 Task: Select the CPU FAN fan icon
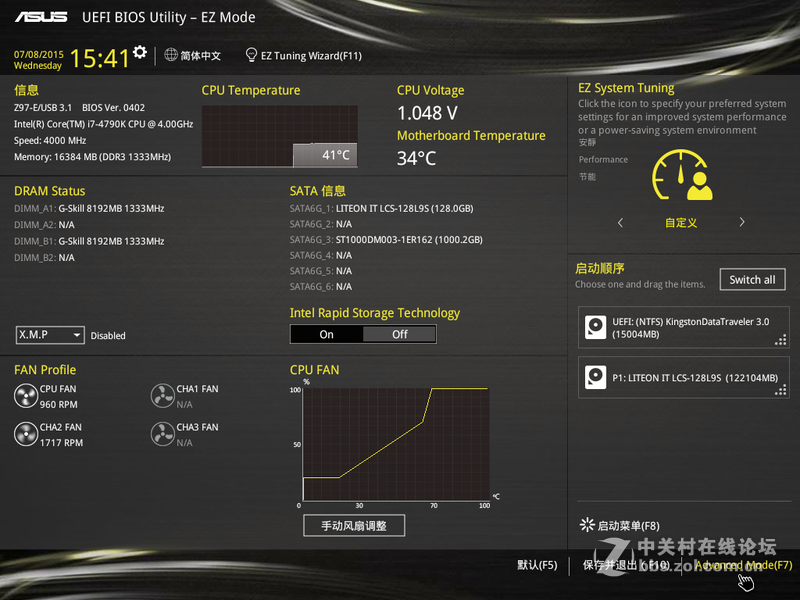pos(25,395)
